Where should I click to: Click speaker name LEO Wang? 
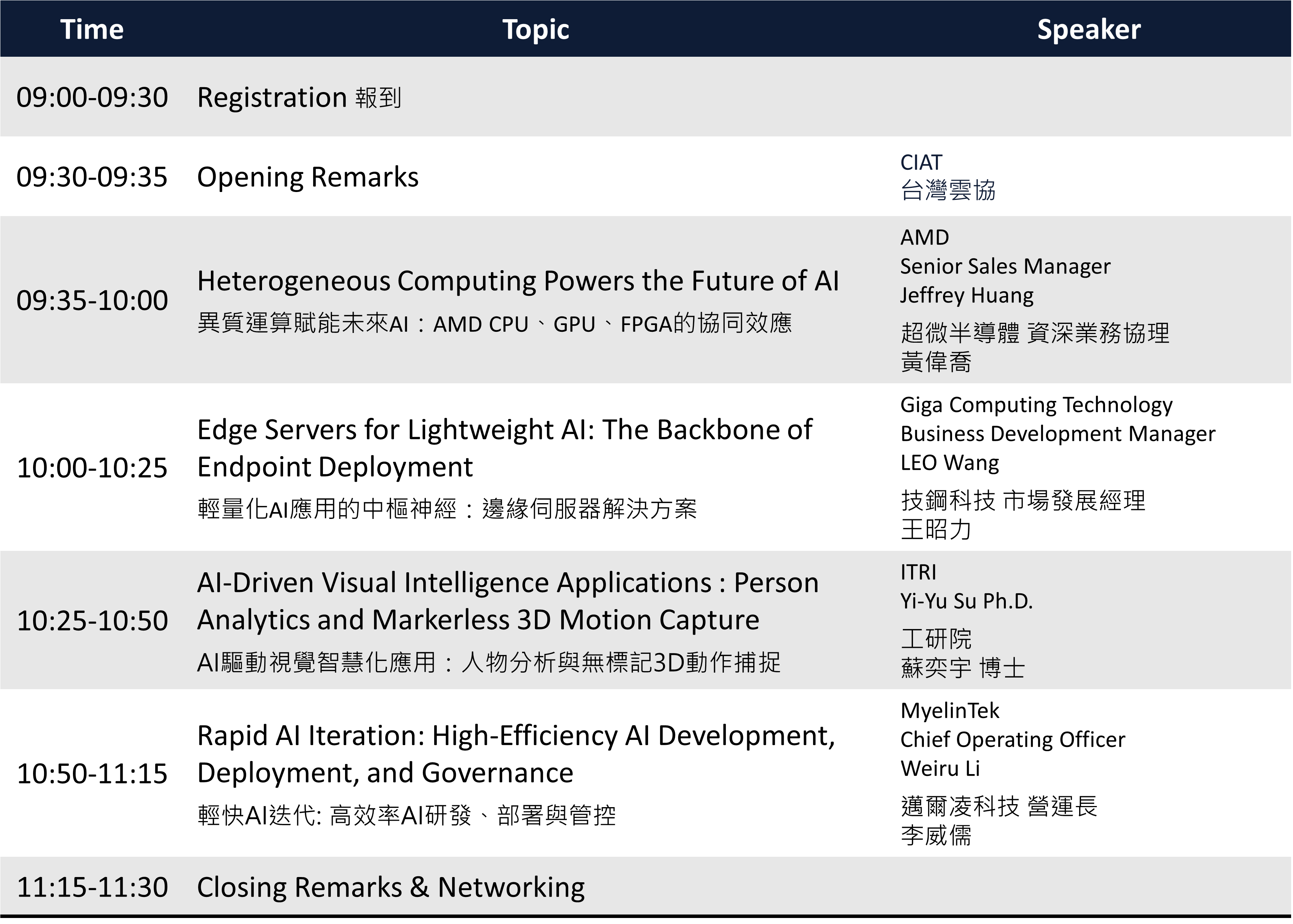click(949, 463)
